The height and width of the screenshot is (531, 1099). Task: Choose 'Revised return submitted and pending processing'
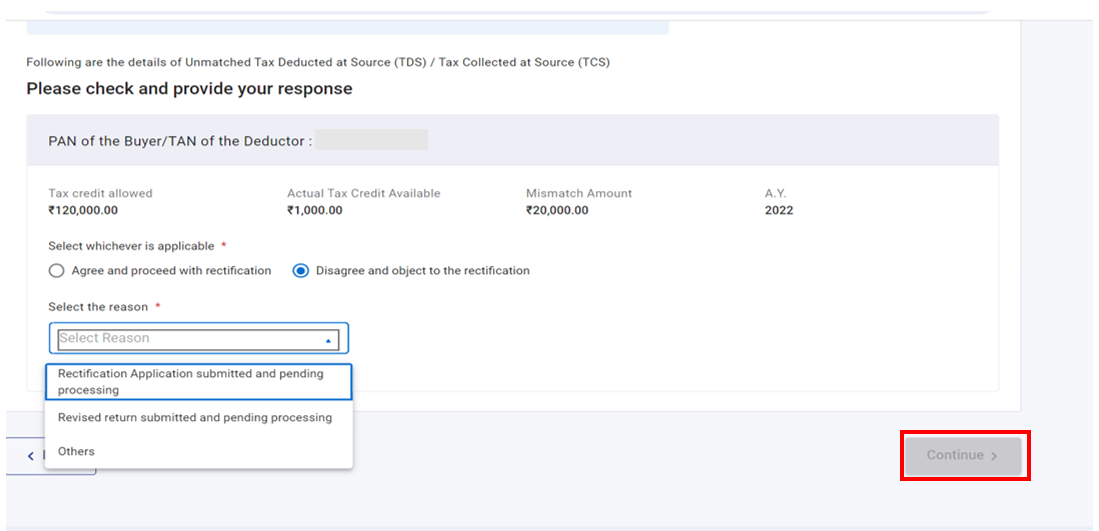[195, 417]
